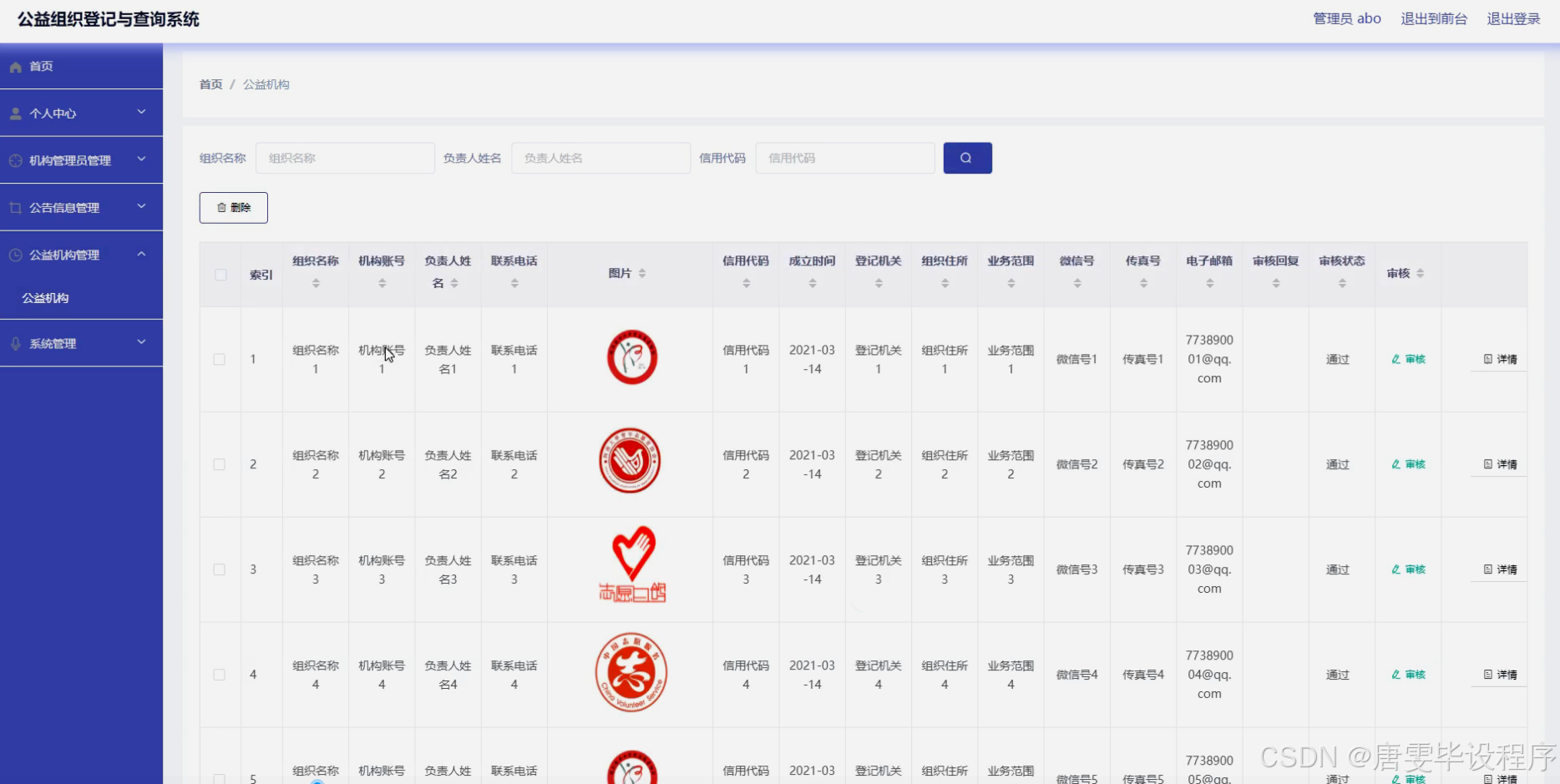Screen dimensions: 1560x784
Task: Click email cell 773890001@qq.com
Action: 1209,359
